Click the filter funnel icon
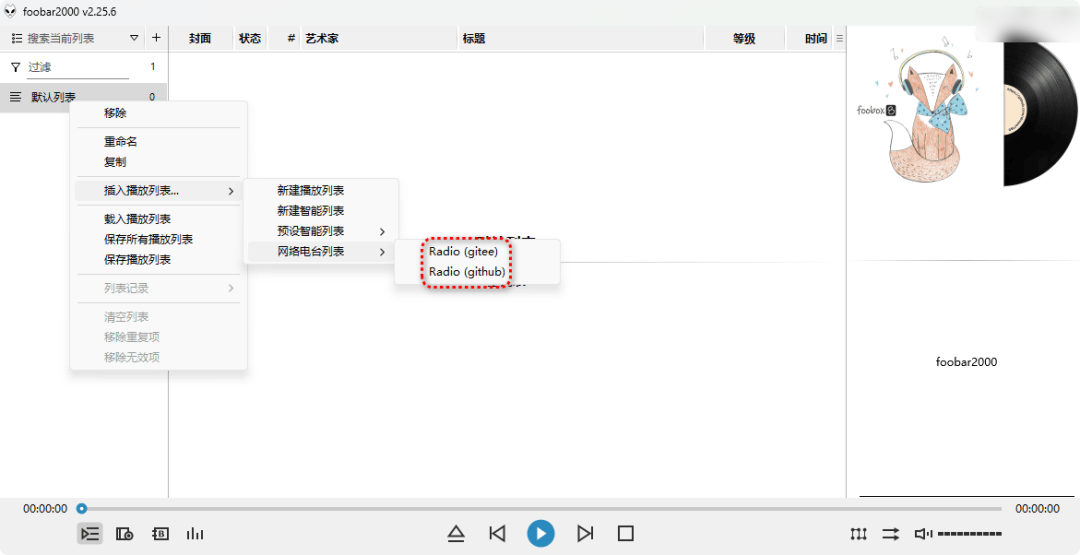This screenshot has height=555, width=1080. point(16,67)
